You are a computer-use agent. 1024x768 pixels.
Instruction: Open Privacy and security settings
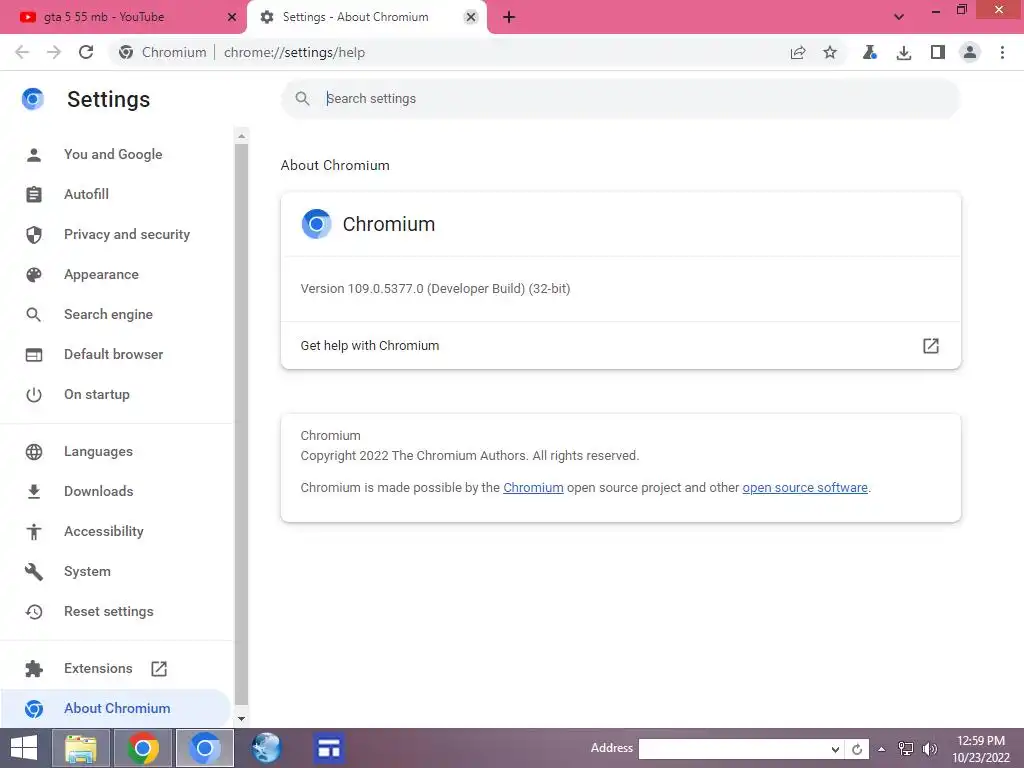point(127,234)
